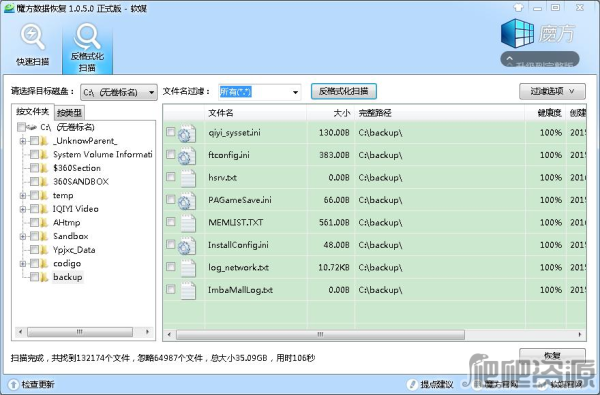Check the qiyi_sysset.ini file checkbox

pos(171,132)
